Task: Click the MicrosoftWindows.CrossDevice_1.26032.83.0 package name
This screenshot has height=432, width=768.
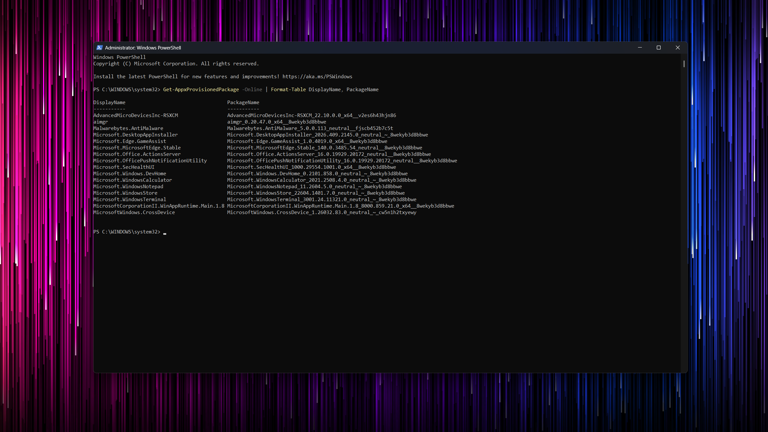Action: point(321,213)
